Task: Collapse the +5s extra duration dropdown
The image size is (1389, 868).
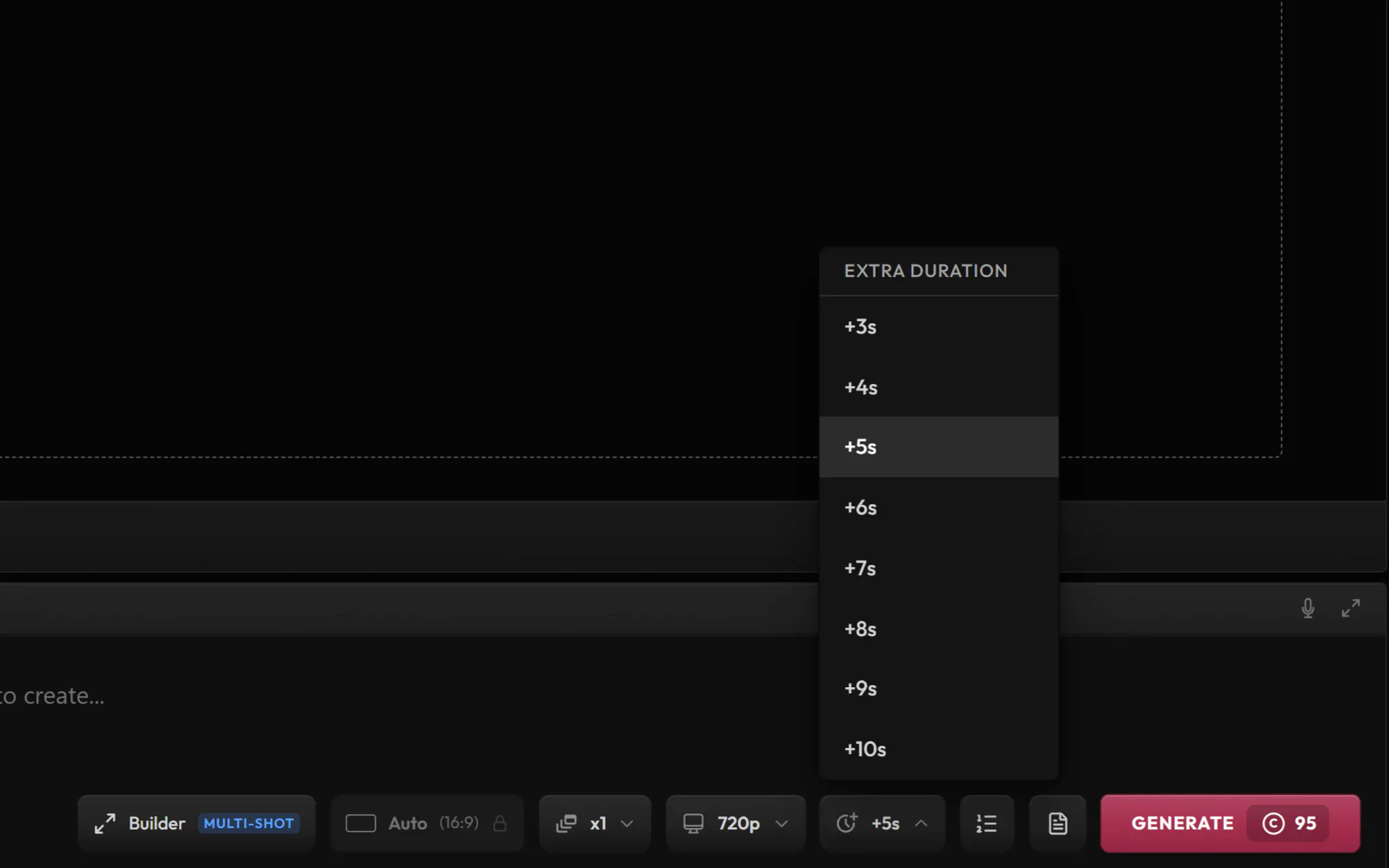Action: [x=882, y=823]
